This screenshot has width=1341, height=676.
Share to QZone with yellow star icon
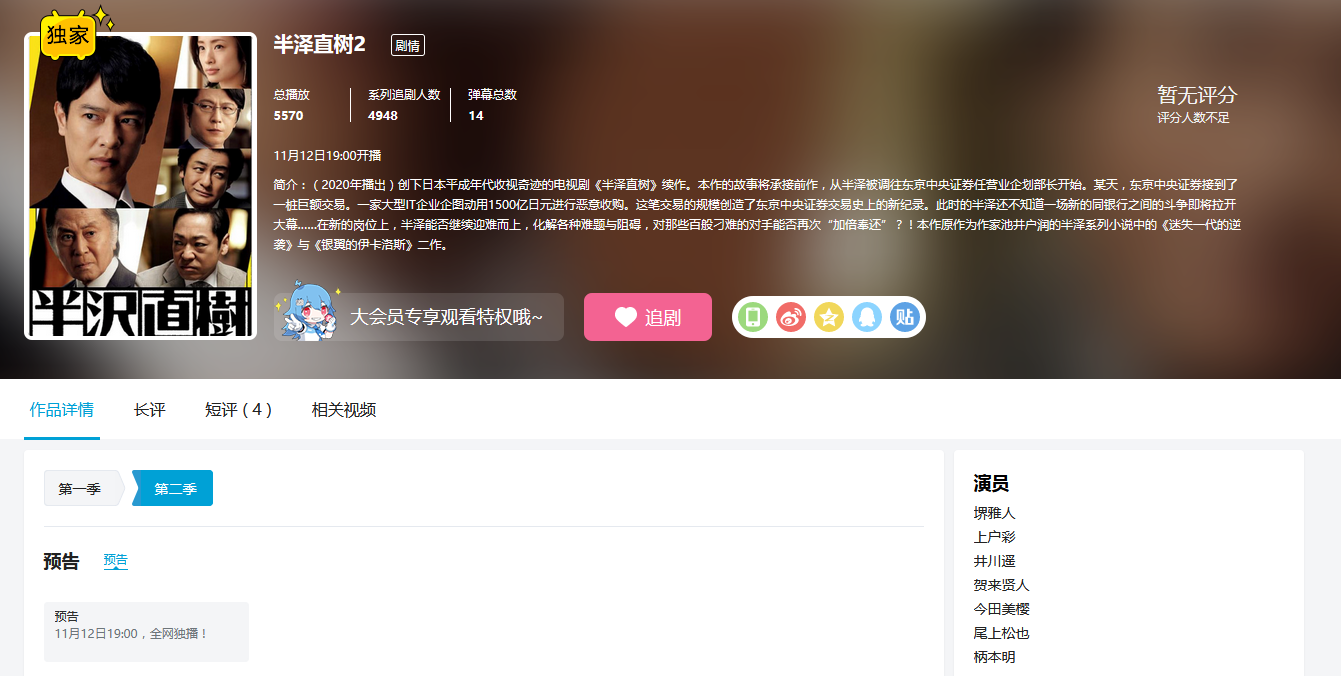point(829,317)
